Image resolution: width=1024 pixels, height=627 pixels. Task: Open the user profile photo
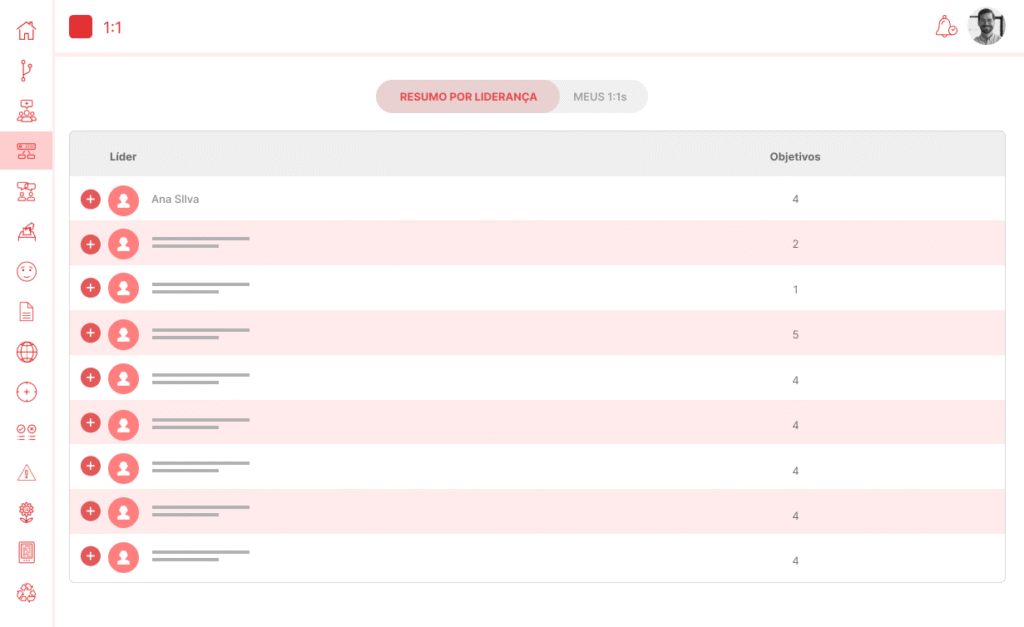[986, 27]
